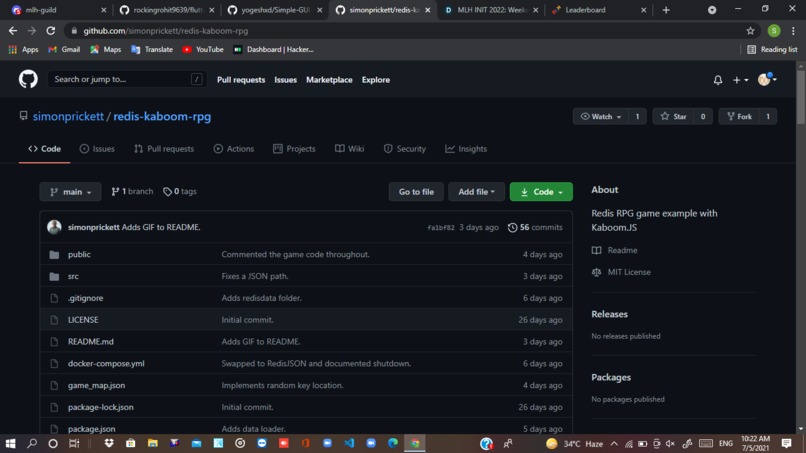This screenshot has height=453, width=806.
Task: View the 1 branch link
Action: 132,191
